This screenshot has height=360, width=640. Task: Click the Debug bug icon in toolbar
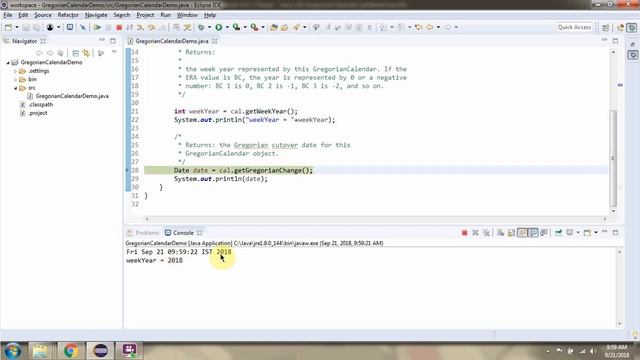(201, 27)
